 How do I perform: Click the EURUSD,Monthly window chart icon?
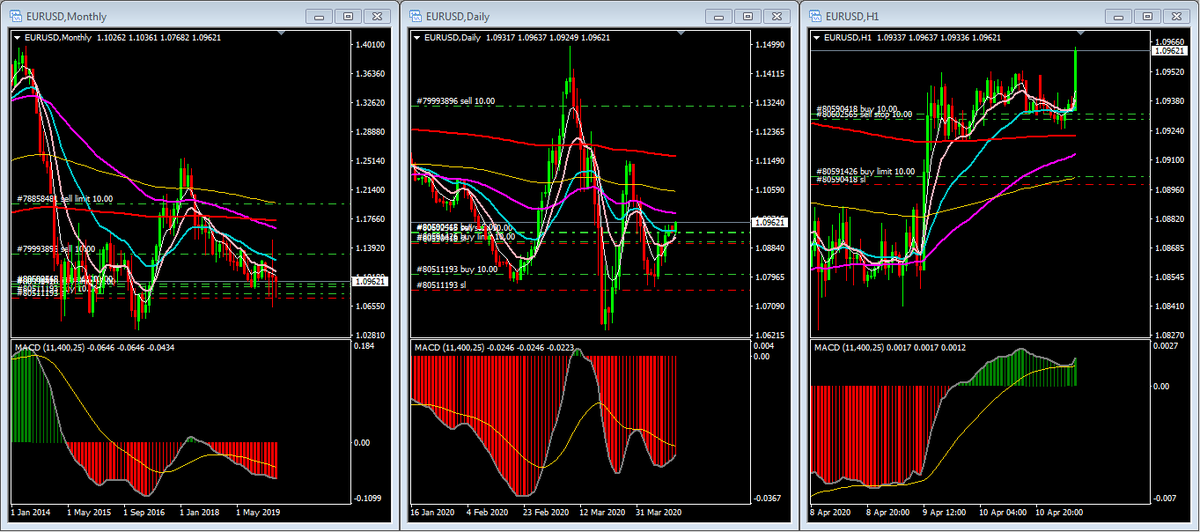14,15
